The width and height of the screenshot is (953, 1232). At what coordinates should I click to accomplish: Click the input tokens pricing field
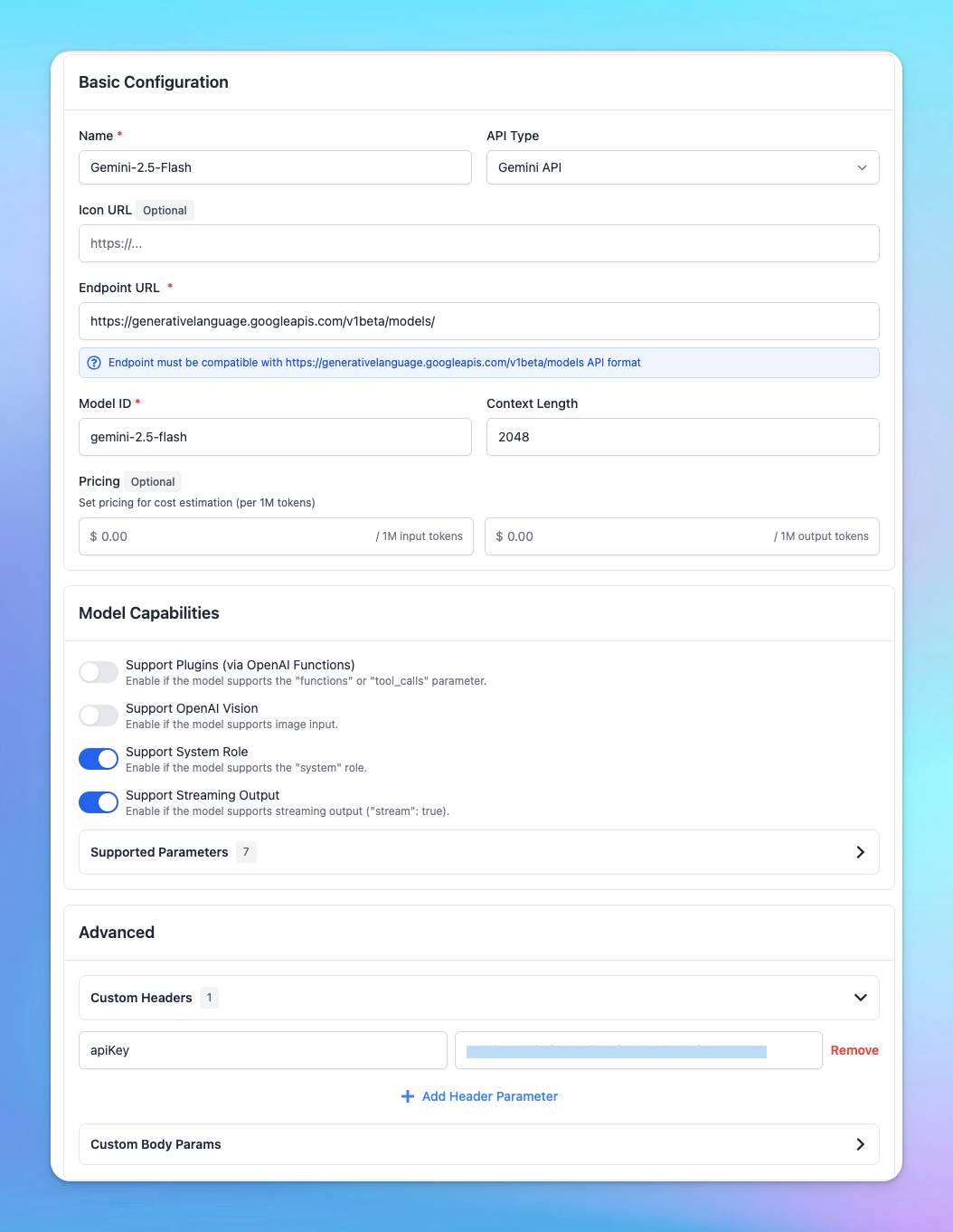[x=276, y=536]
